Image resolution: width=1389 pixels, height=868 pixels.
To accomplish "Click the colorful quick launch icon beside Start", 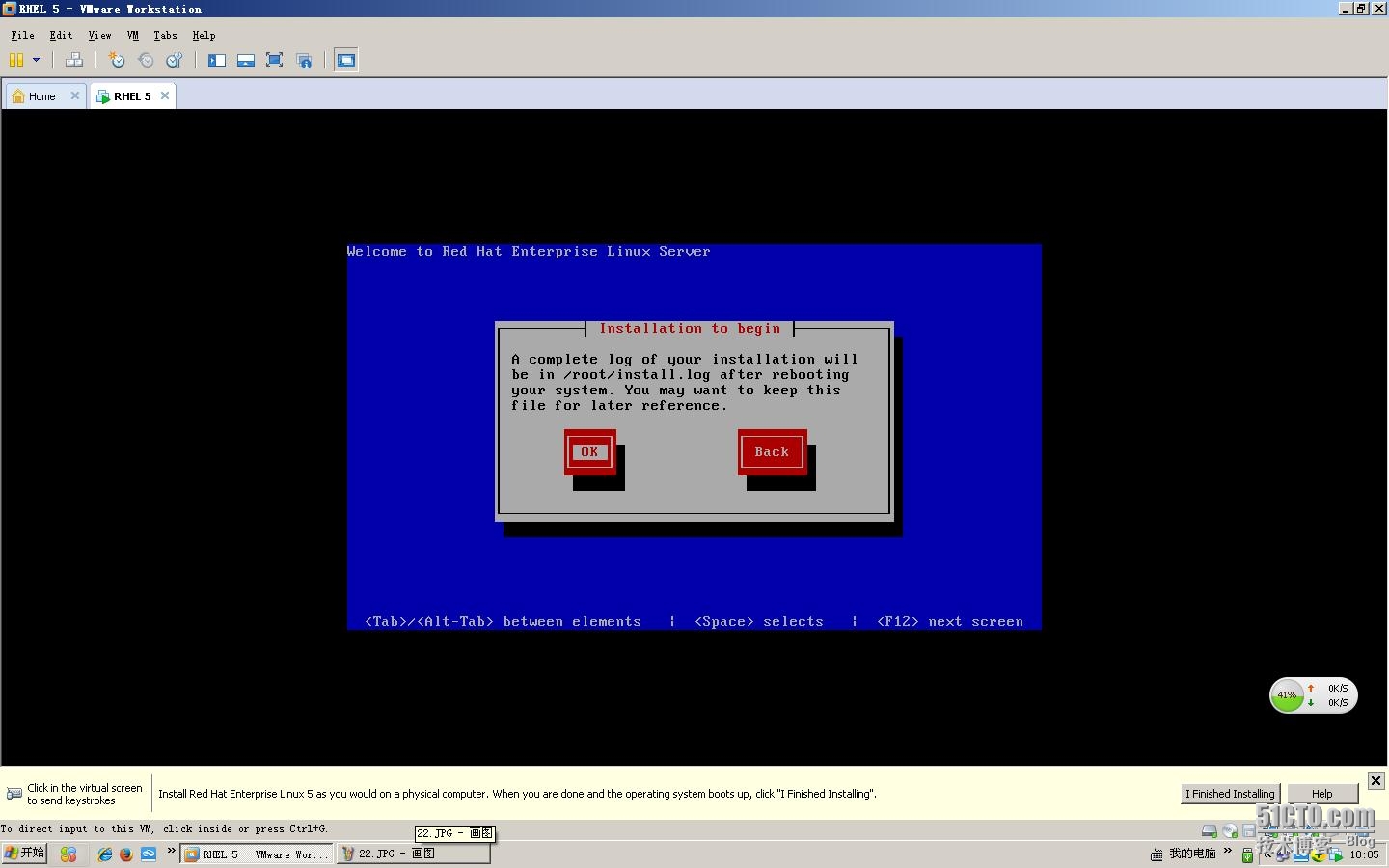I will (68, 854).
